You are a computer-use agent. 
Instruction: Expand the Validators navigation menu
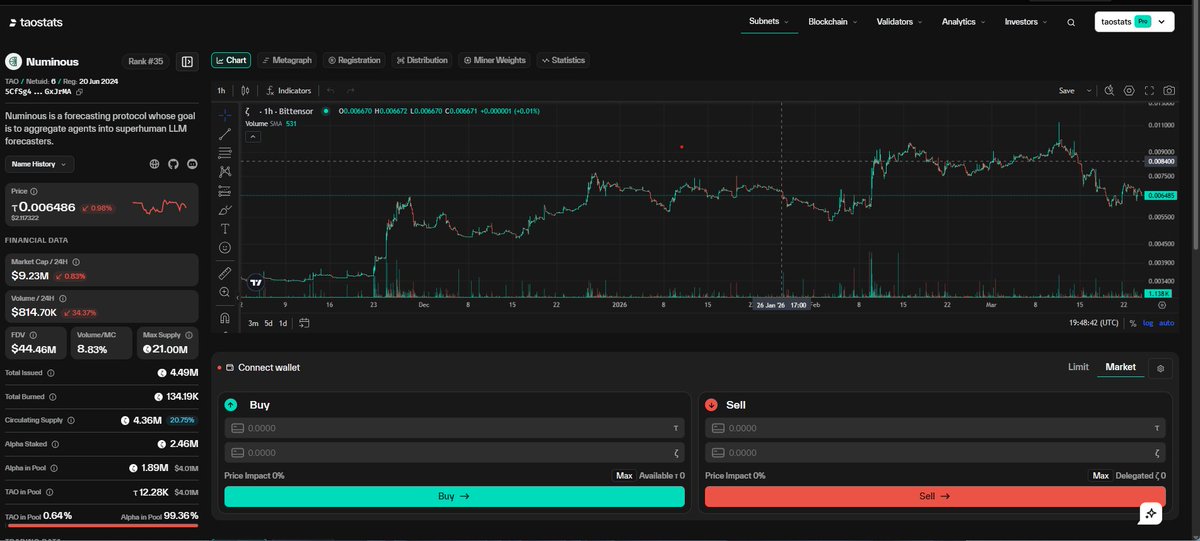click(900, 21)
